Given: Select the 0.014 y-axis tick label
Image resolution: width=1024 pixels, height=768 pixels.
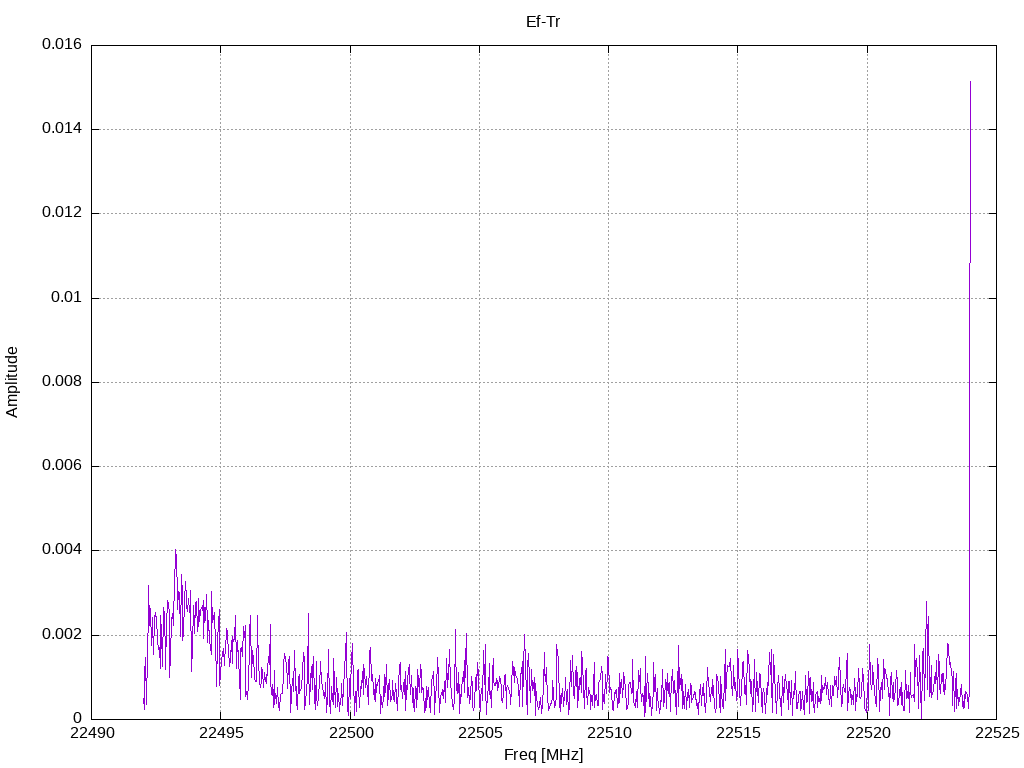Looking at the screenshot, I should pos(62,129).
